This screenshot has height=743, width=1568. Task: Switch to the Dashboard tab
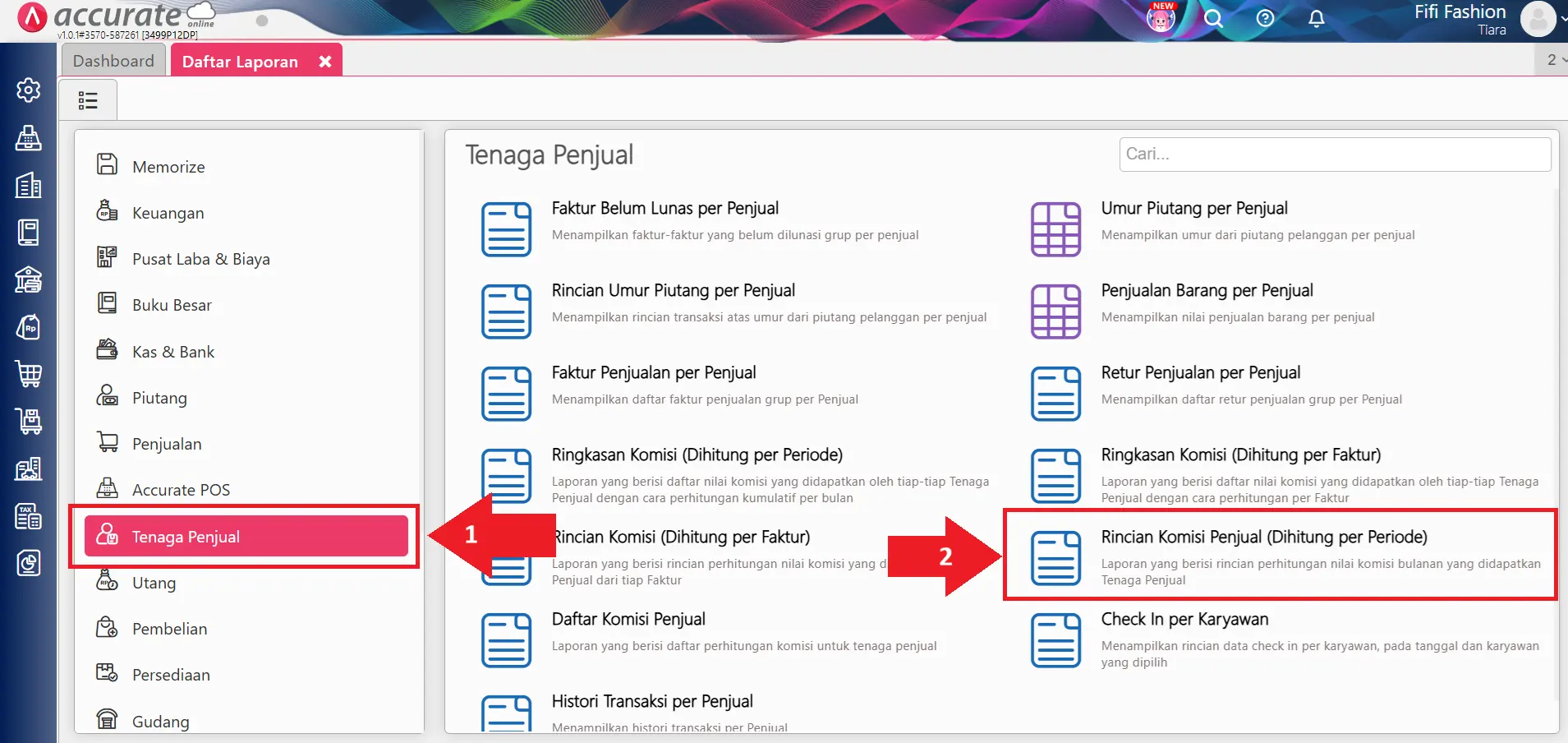point(113,60)
